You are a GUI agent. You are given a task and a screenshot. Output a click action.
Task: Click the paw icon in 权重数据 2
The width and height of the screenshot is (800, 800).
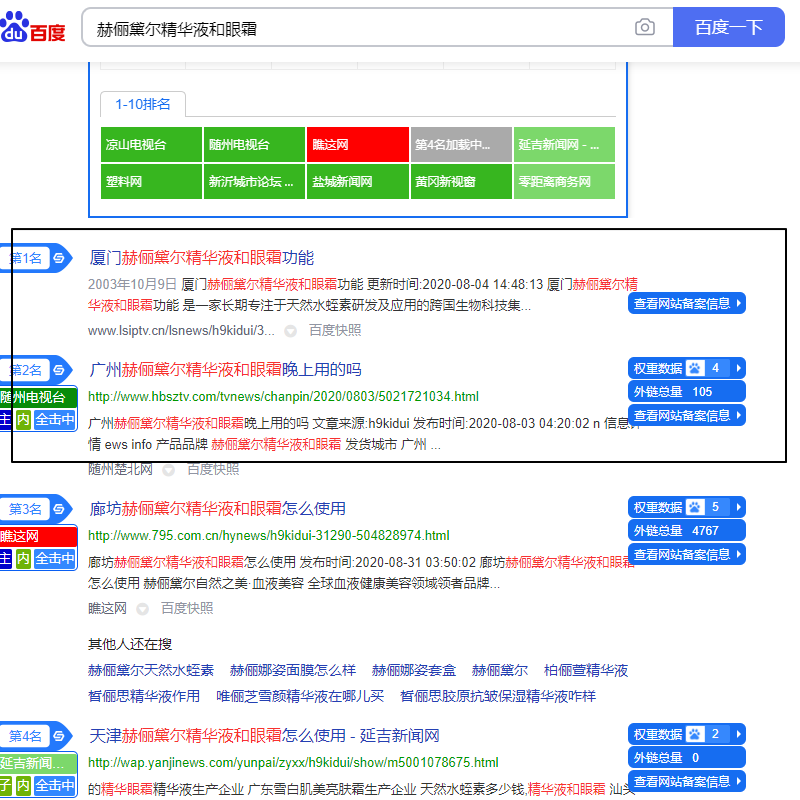[x=694, y=734]
